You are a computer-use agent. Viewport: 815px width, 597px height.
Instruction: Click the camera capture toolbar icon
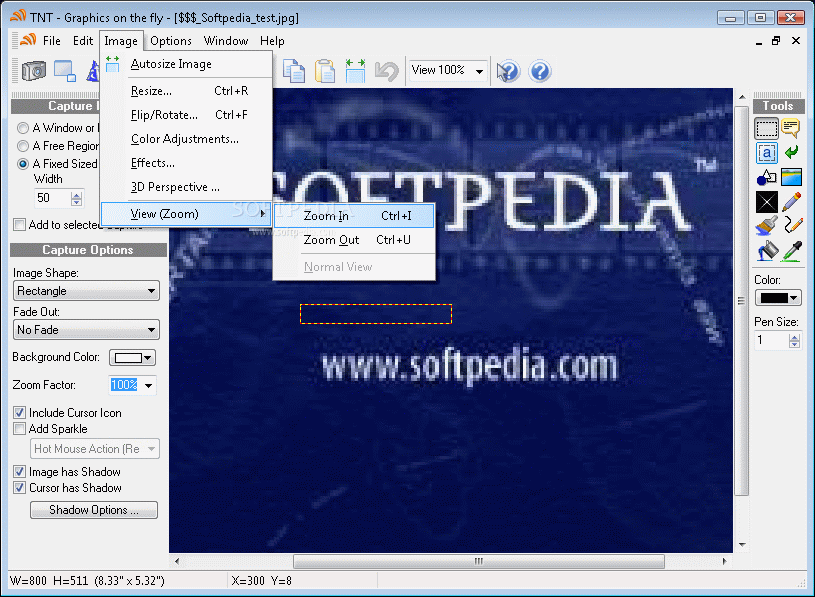click(34, 71)
